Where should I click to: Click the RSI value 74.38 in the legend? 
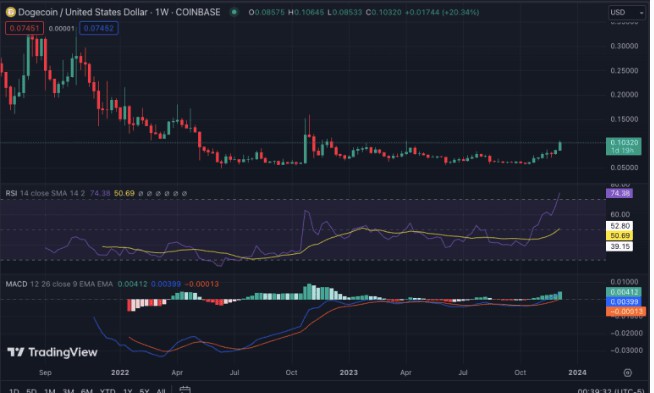point(100,194)
